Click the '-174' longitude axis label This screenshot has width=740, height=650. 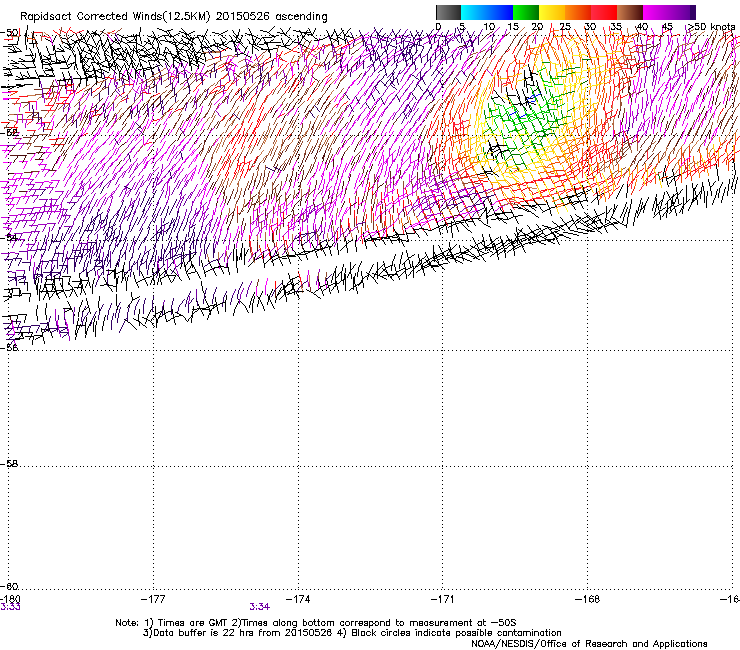pyautogui.click(x=298, y=599)
